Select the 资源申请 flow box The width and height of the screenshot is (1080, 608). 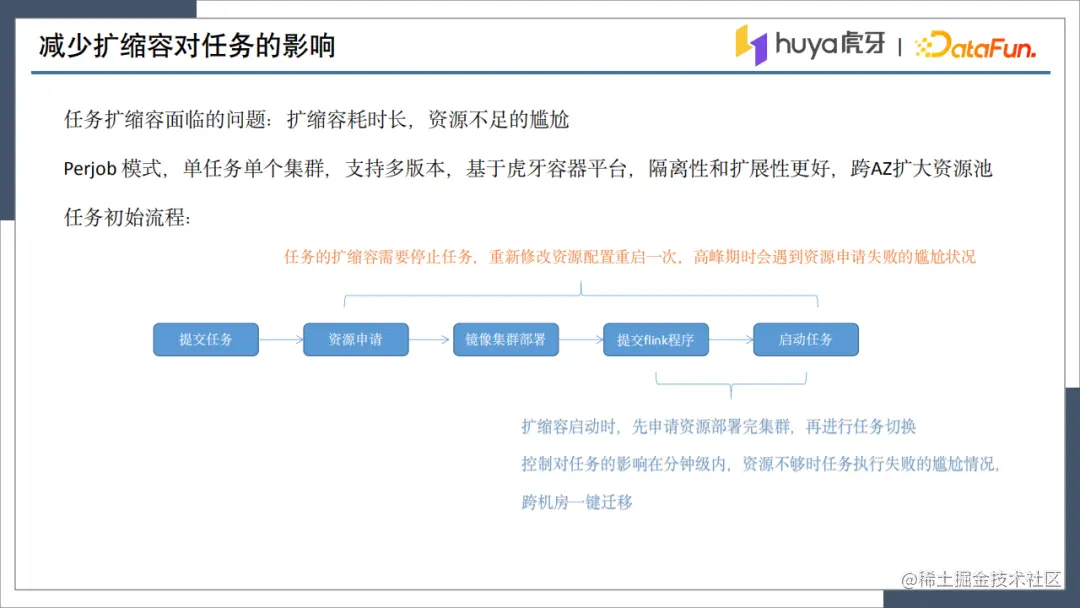pyautogui.click(x=355, y=339)
